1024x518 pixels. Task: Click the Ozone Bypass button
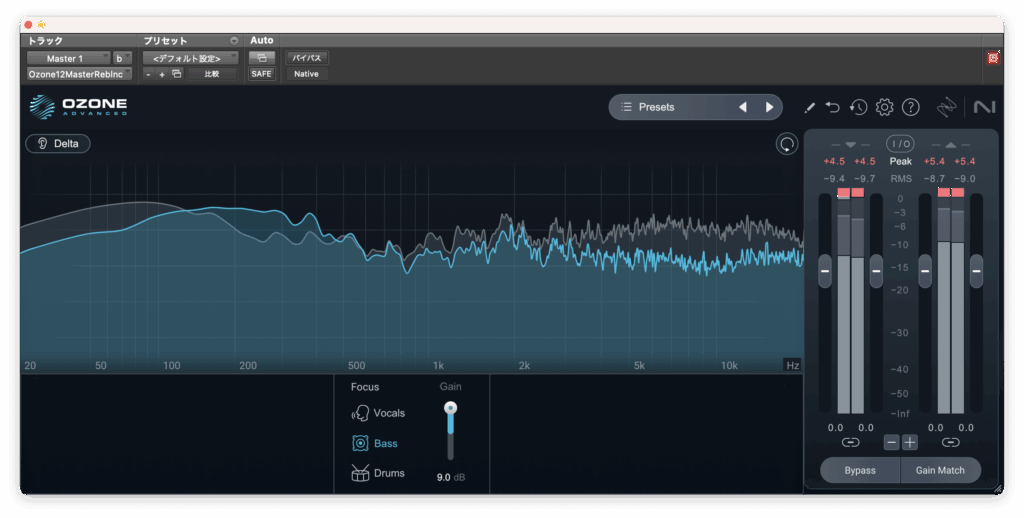(x=859, y=470)
